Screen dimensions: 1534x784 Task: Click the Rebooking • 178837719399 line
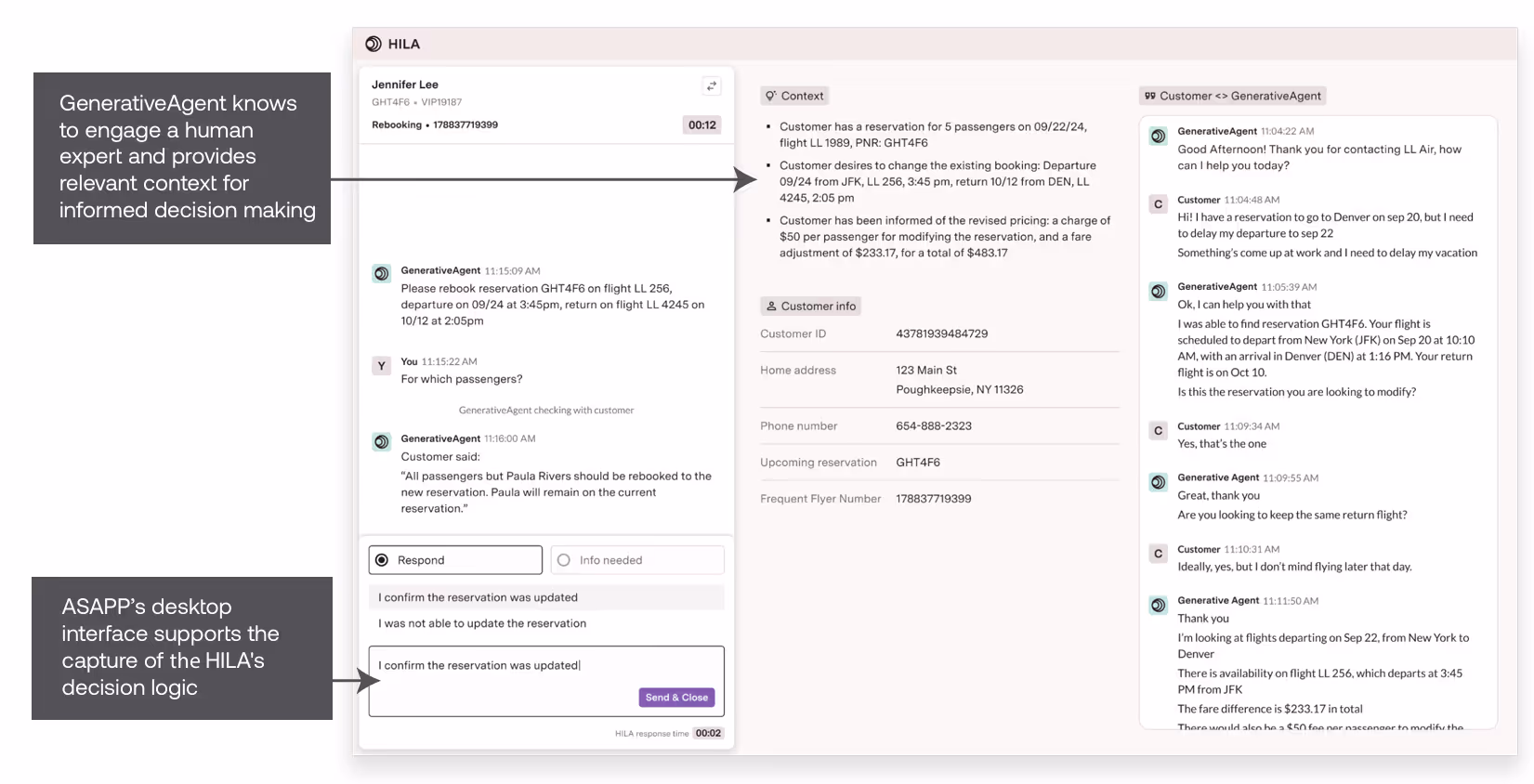pos(435,124)
